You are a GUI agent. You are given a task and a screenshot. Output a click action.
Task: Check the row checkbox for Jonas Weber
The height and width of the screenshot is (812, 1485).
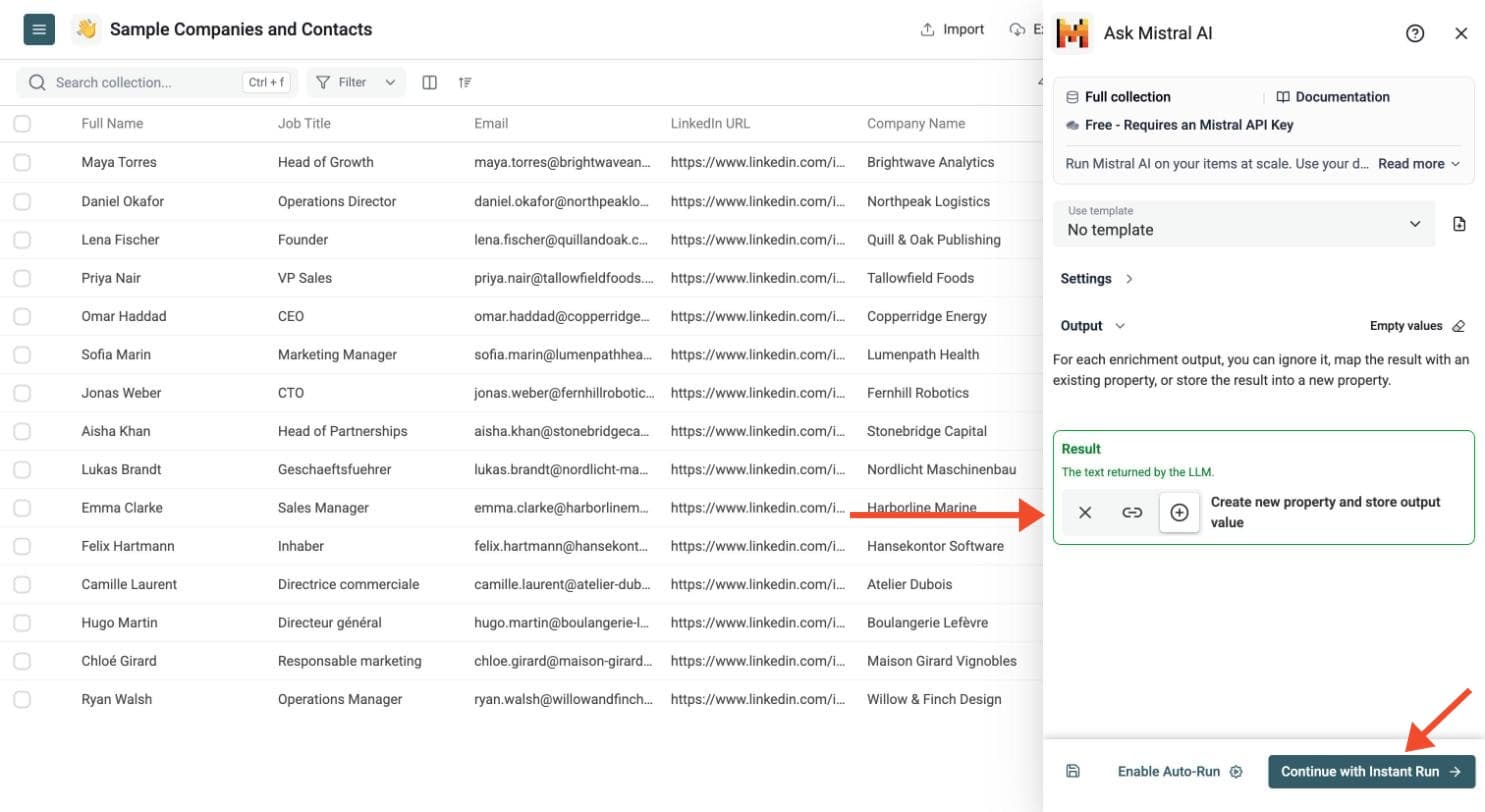[x=22, y=392]
